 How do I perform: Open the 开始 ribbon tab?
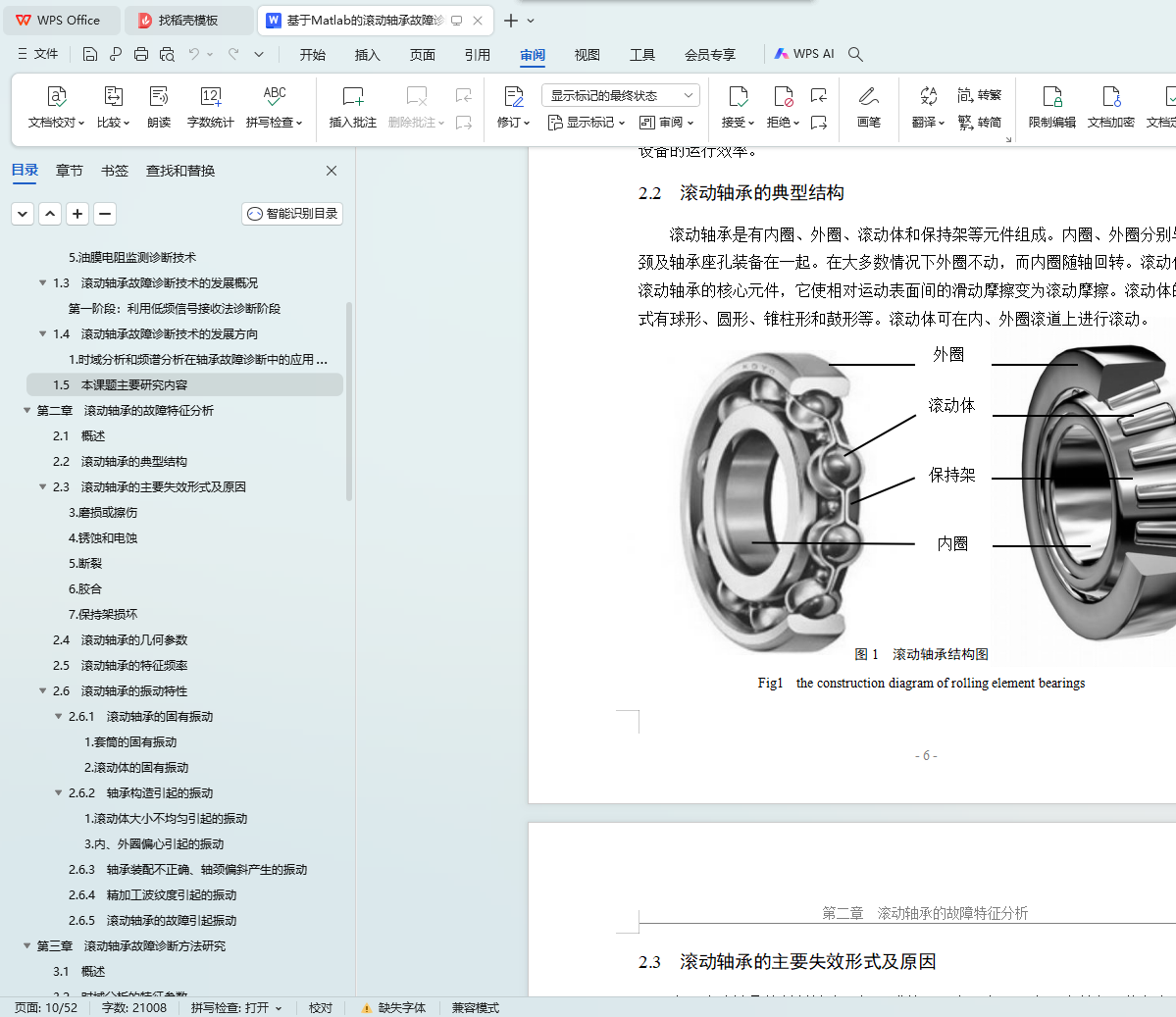[312, 55]
